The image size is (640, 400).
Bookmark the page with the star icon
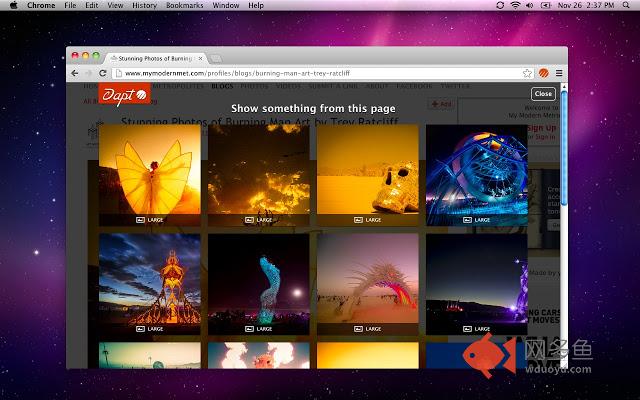tap(527, 73)
